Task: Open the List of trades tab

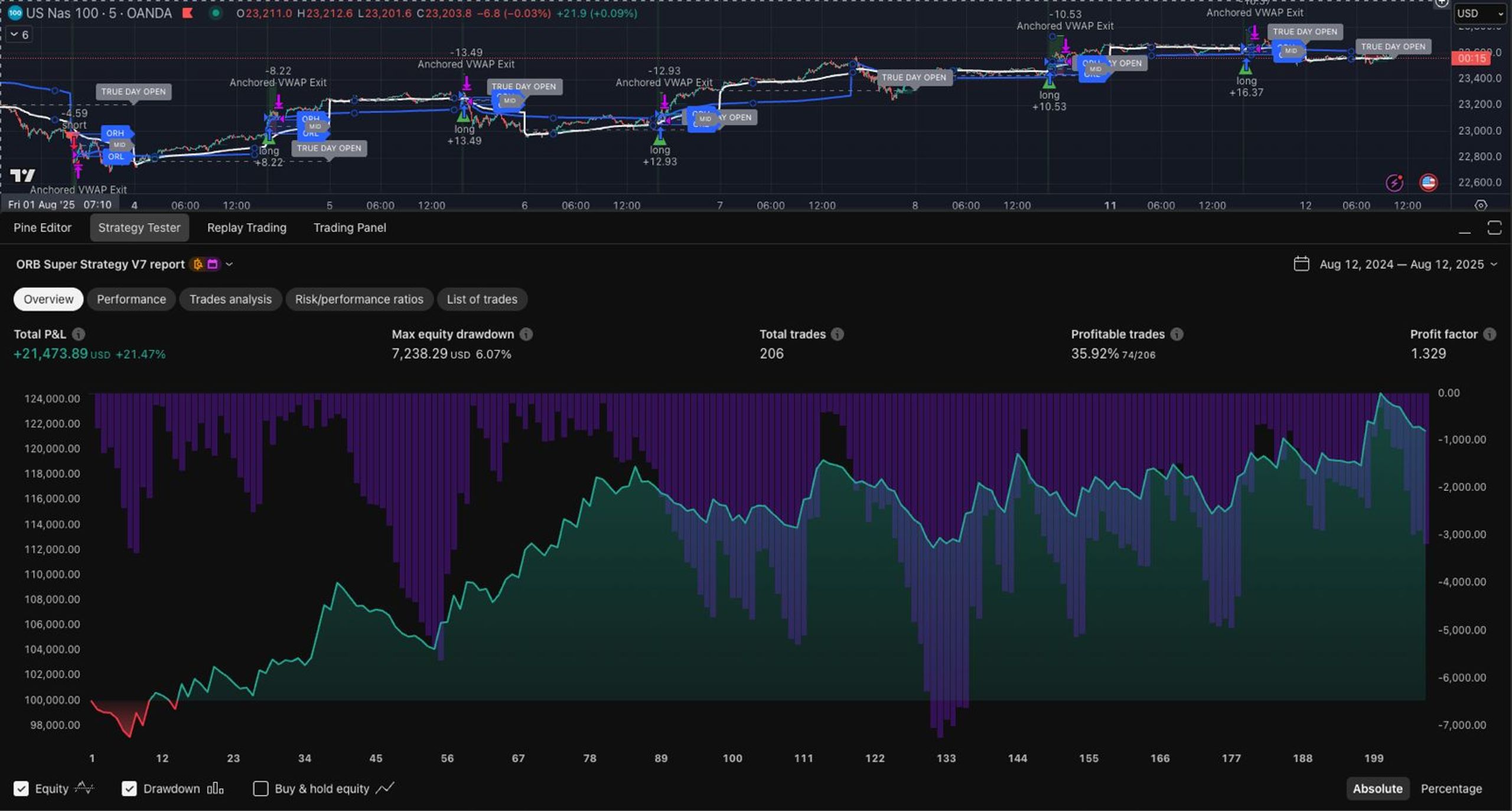Action: pyautogui.click(x=482, y=299)
